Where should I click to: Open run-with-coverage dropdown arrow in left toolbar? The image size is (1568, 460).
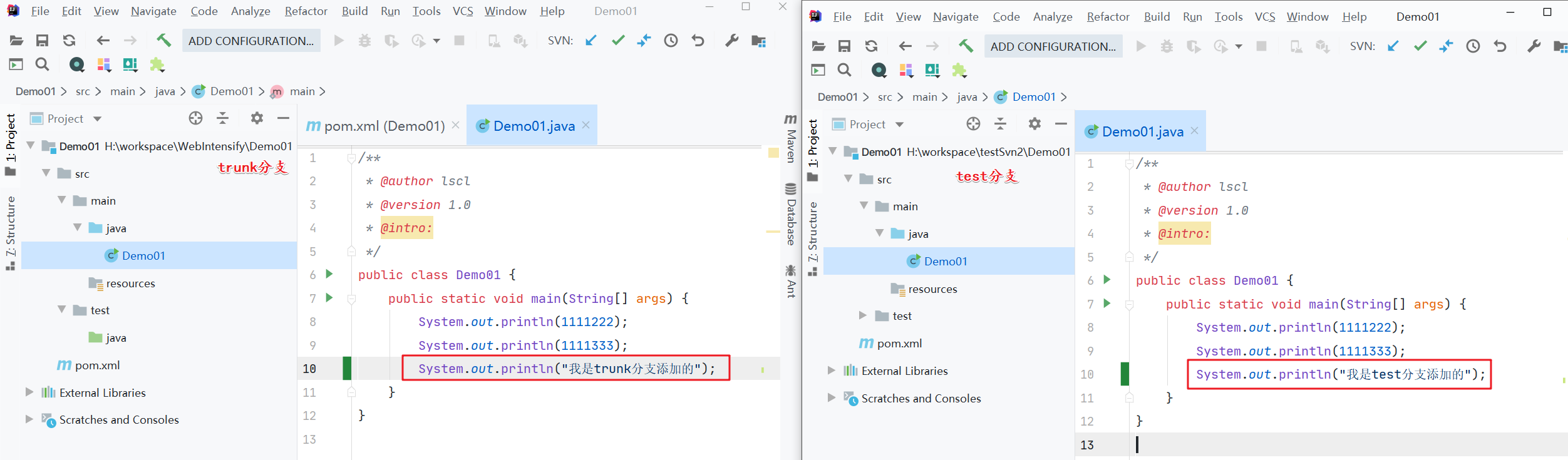tap(436, 41)
